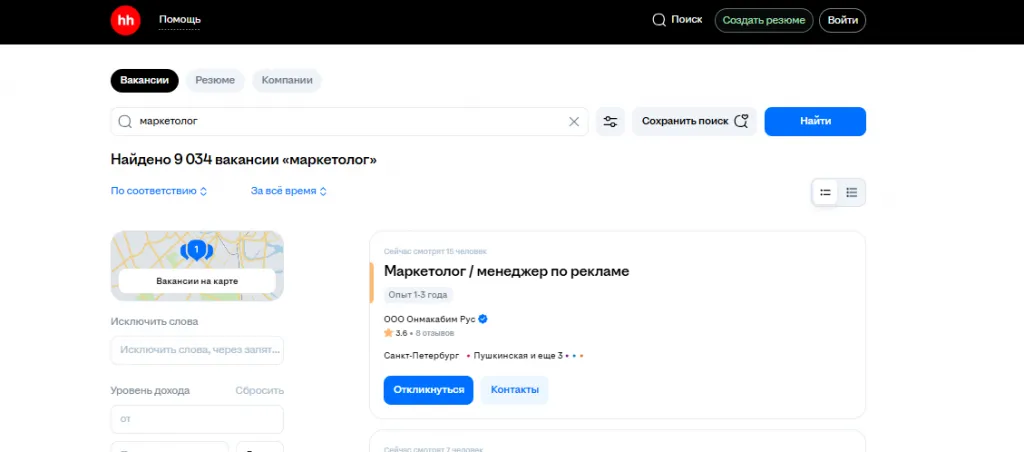Click the Пушкинская и еще 3 metro text
This screenshot has width=1024, height=452.
pyautogui.click(x=518, y=356)
